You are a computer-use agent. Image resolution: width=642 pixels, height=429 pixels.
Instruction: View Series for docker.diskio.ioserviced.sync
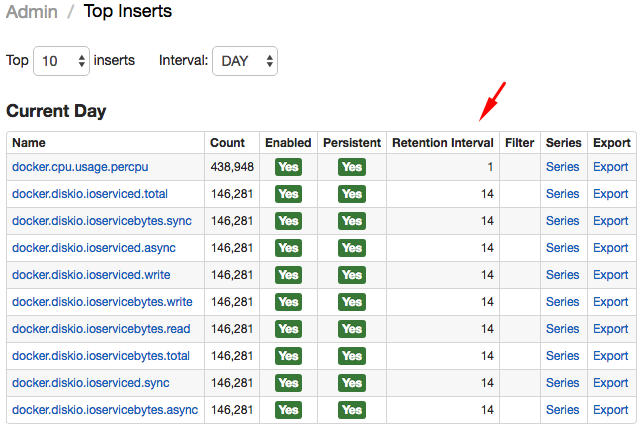[563, 383]
